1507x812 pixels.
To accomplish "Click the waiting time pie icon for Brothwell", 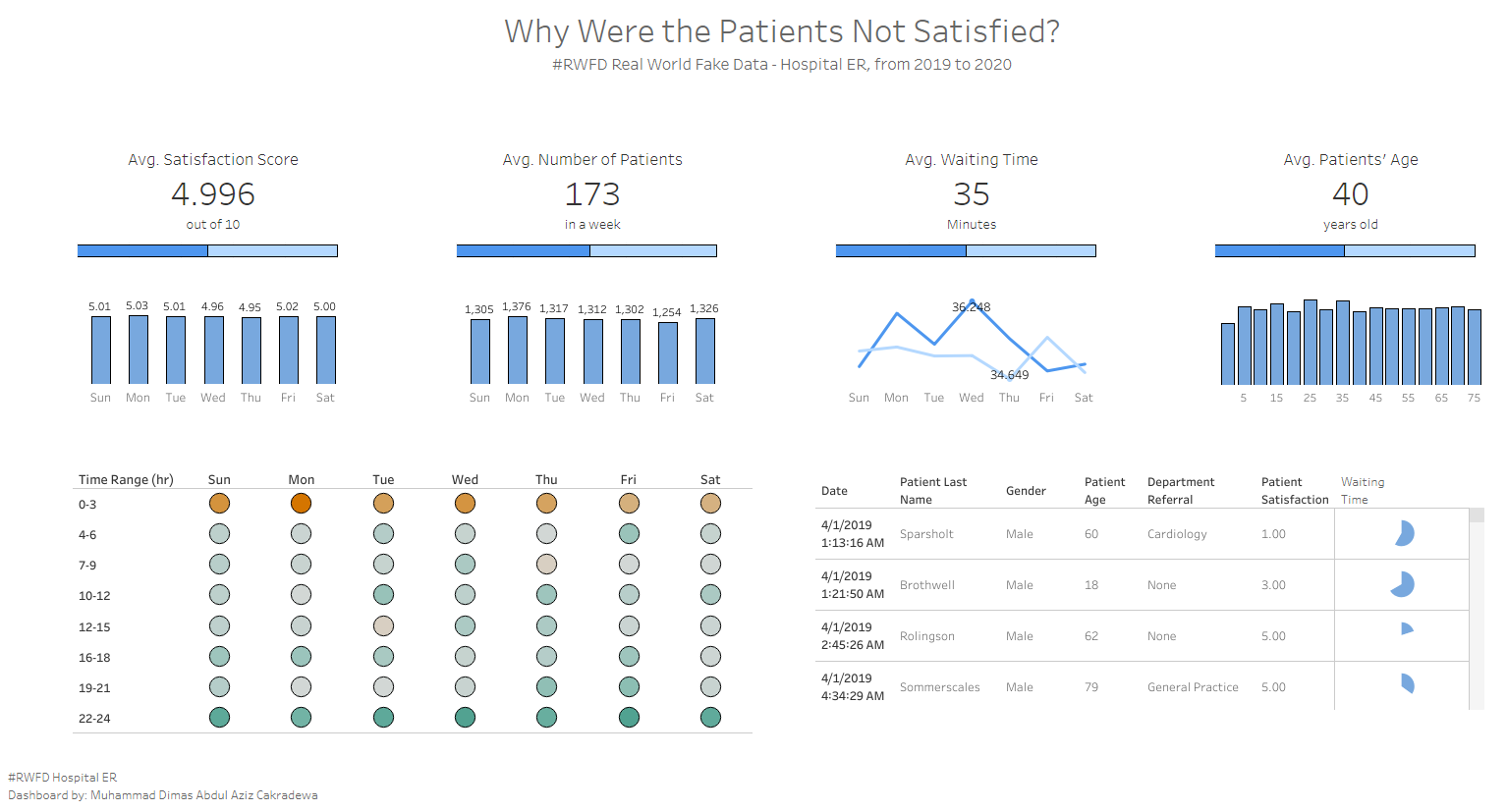I will (x=1403, y=585).
